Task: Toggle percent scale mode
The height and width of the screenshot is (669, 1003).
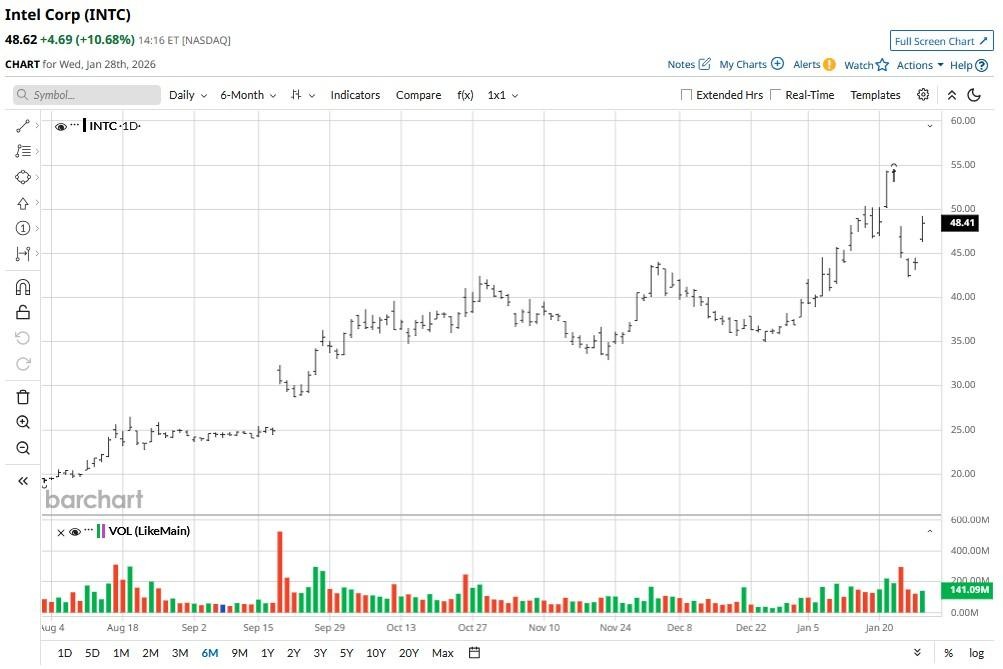Action: coord(949,653)
